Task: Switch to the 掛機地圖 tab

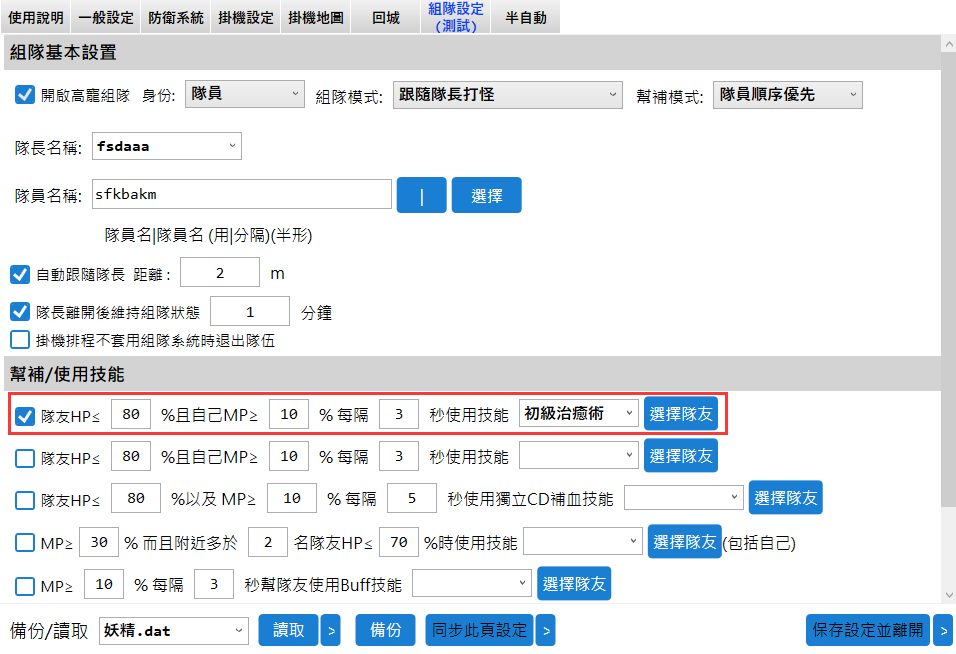Action: (x=314, y=17)
